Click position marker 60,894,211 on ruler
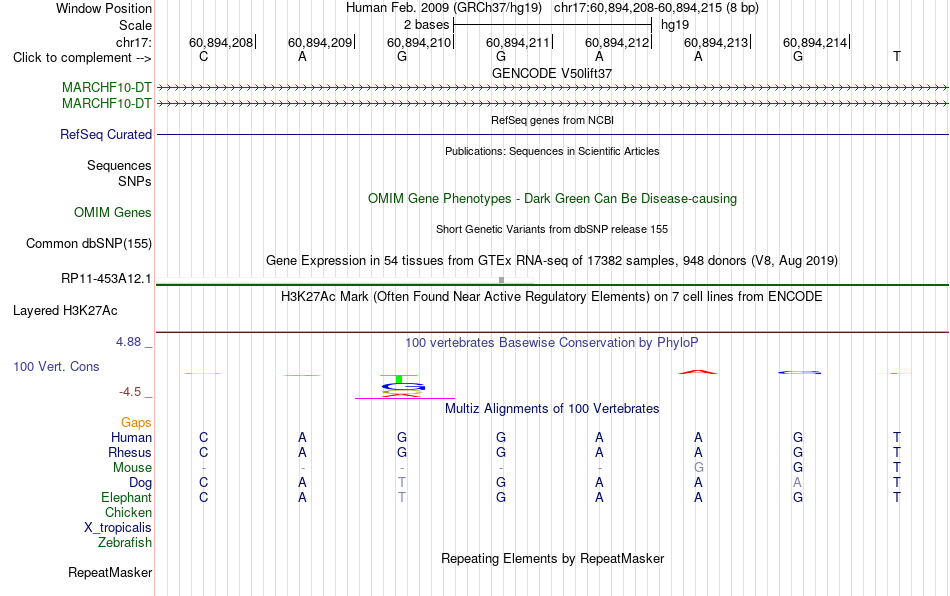 click(519, 42)
